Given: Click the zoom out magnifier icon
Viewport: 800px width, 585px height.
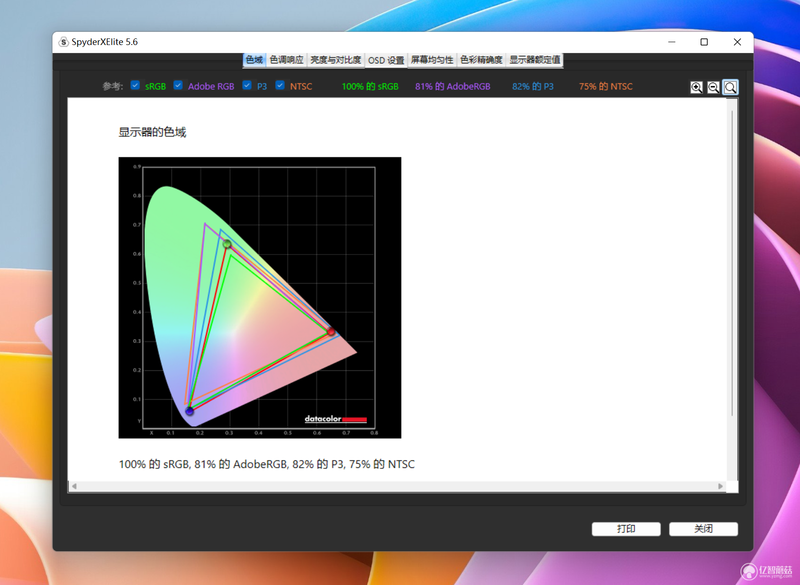Looking at the screenshot, I should coord(713,87).
